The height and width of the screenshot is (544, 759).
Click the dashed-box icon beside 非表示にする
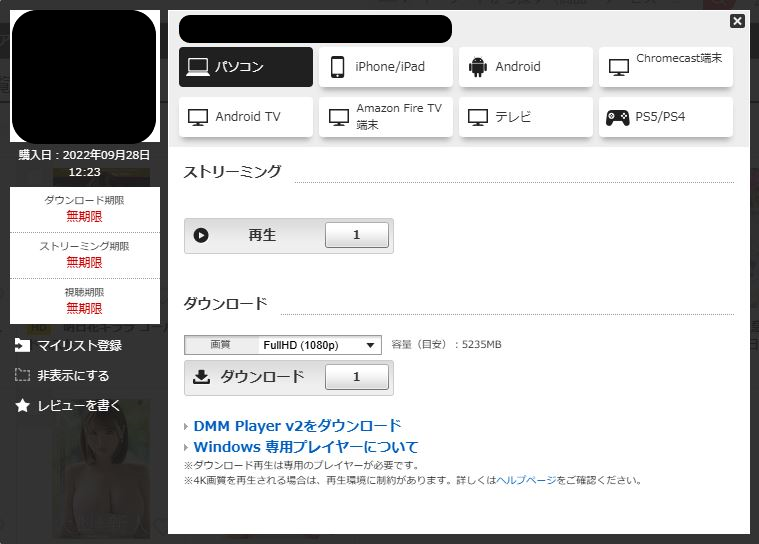pyautogui.click(x=22, y=375)
